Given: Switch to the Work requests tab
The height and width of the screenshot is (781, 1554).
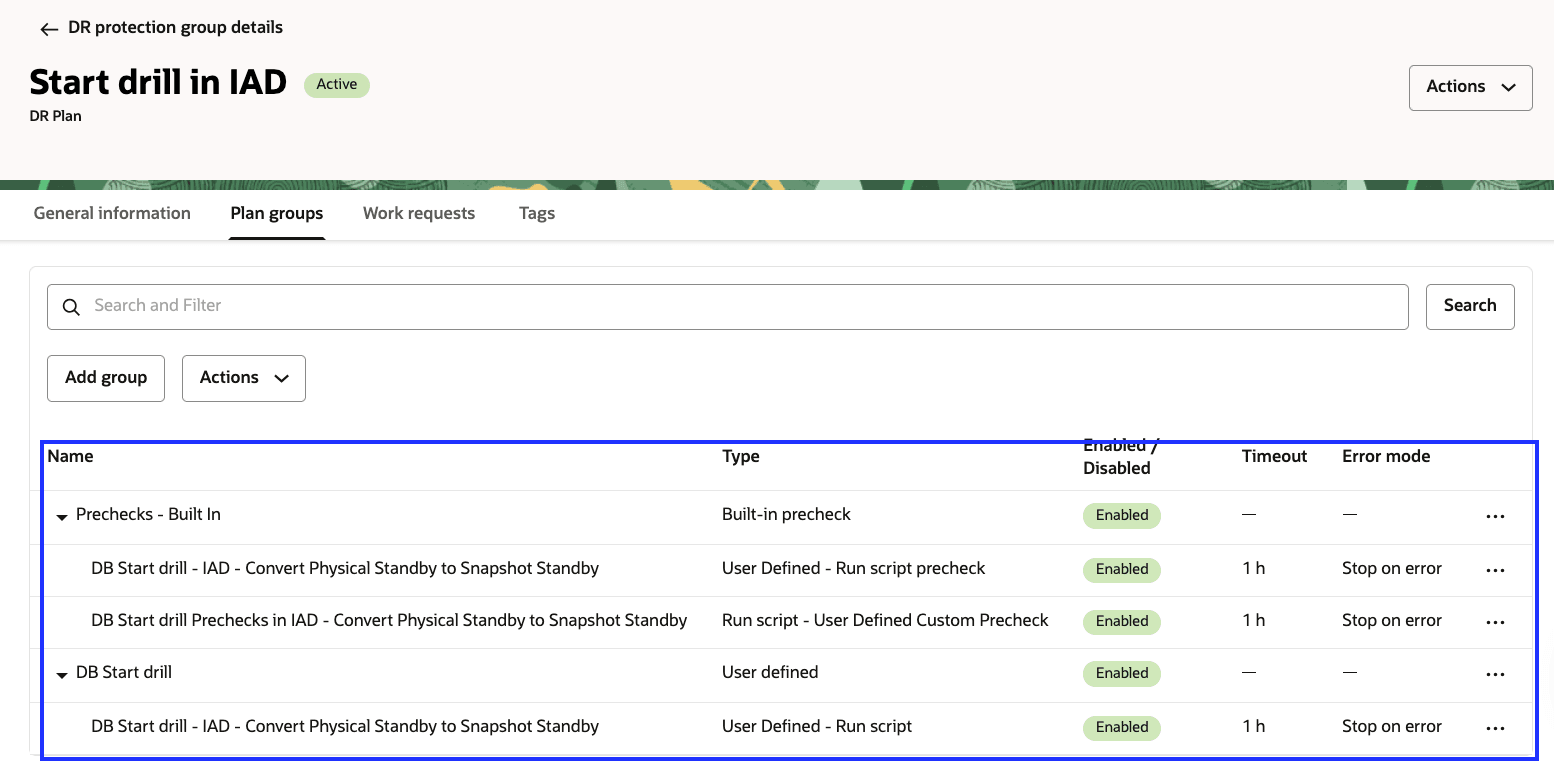Looking at the screenshot, I should tap(419, 213).
